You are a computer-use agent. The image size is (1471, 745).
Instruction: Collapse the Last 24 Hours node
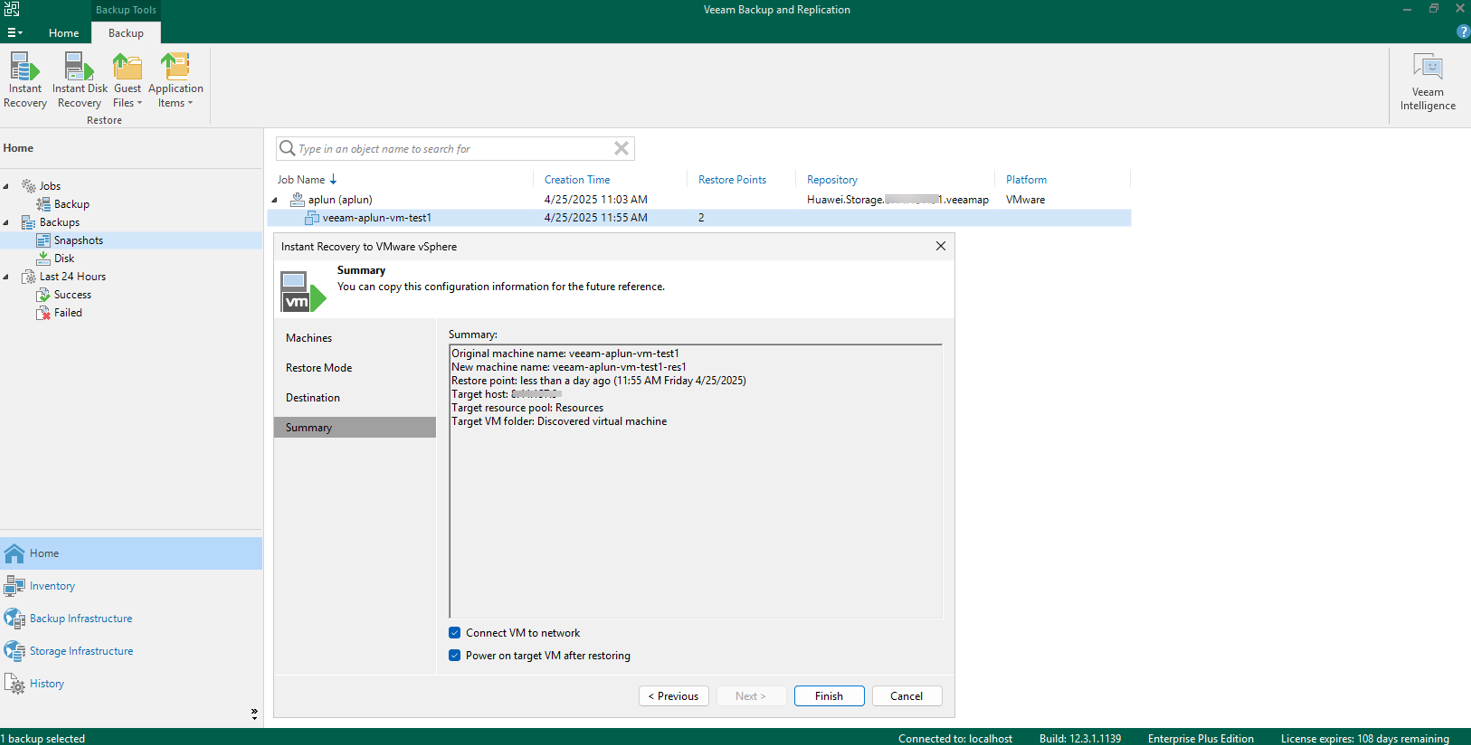click(x=7, y=276)
